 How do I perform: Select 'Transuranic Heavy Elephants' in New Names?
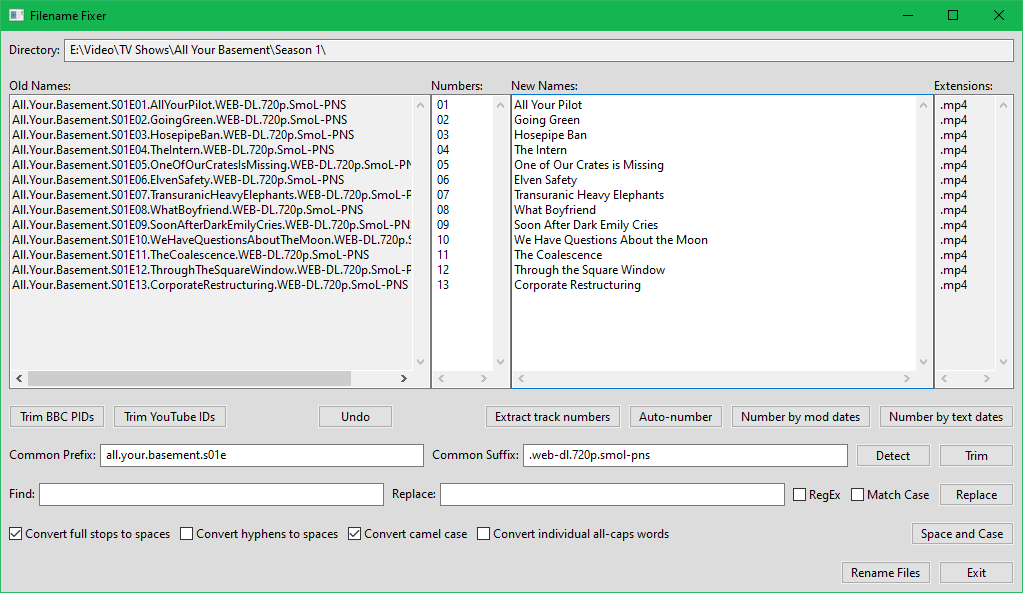point(589,195)
